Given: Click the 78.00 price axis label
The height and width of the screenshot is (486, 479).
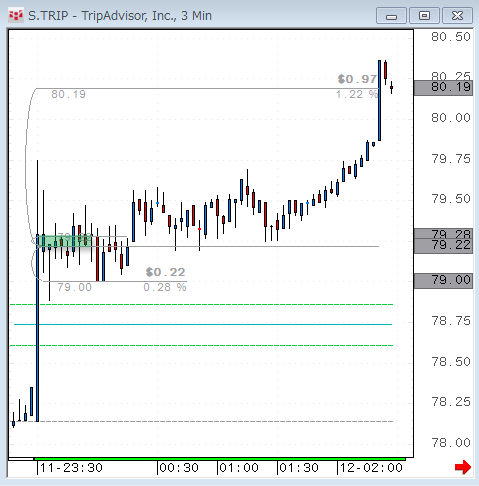Looking at the screenshot, I should click(451, 443).
